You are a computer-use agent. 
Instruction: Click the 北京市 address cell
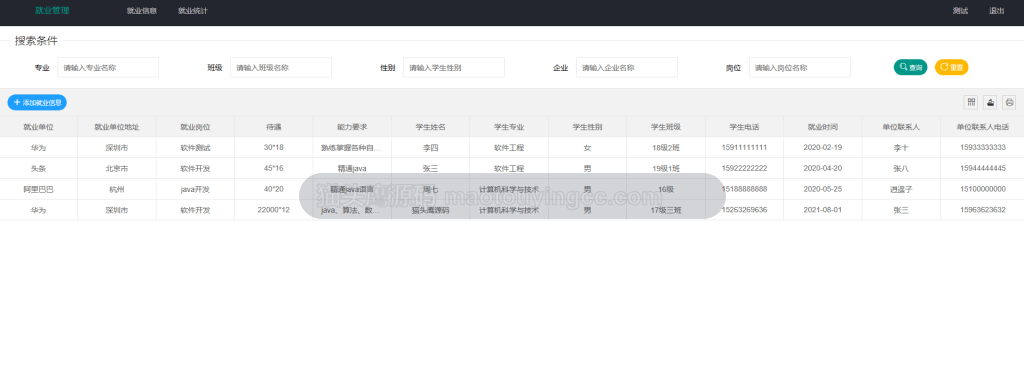point(117,169)
